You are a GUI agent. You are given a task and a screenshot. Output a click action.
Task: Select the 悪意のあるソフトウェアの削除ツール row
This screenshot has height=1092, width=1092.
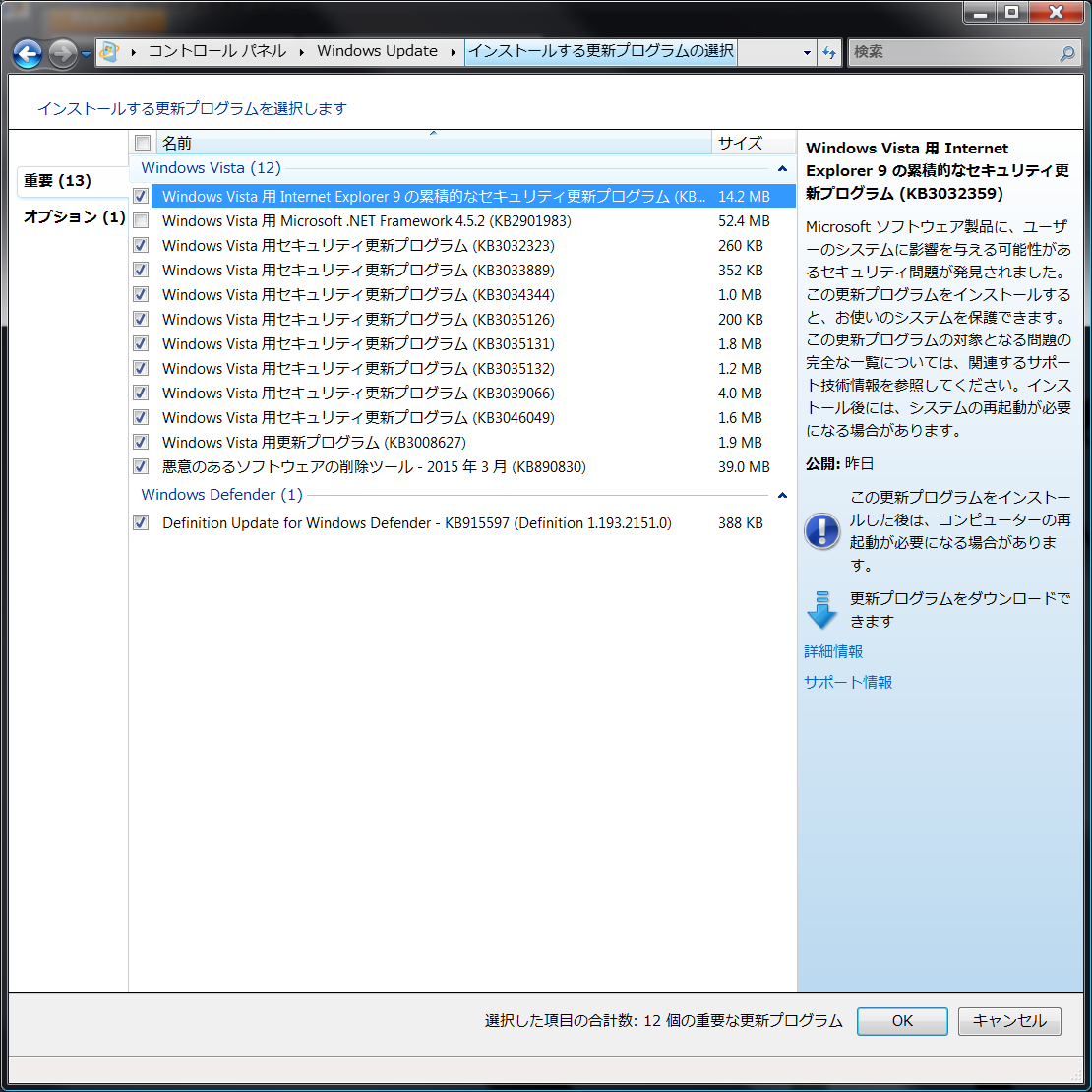(x=463, y=466)
